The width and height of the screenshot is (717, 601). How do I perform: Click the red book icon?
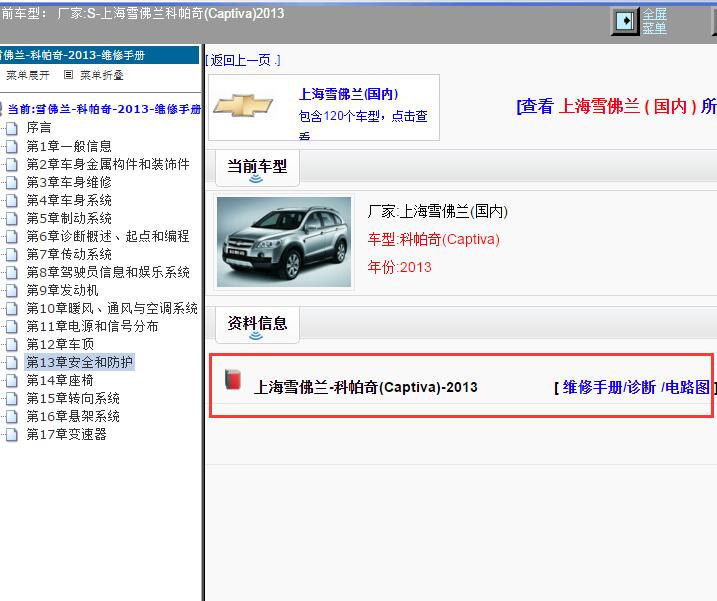pyautogui.click(x=233, y=379)
